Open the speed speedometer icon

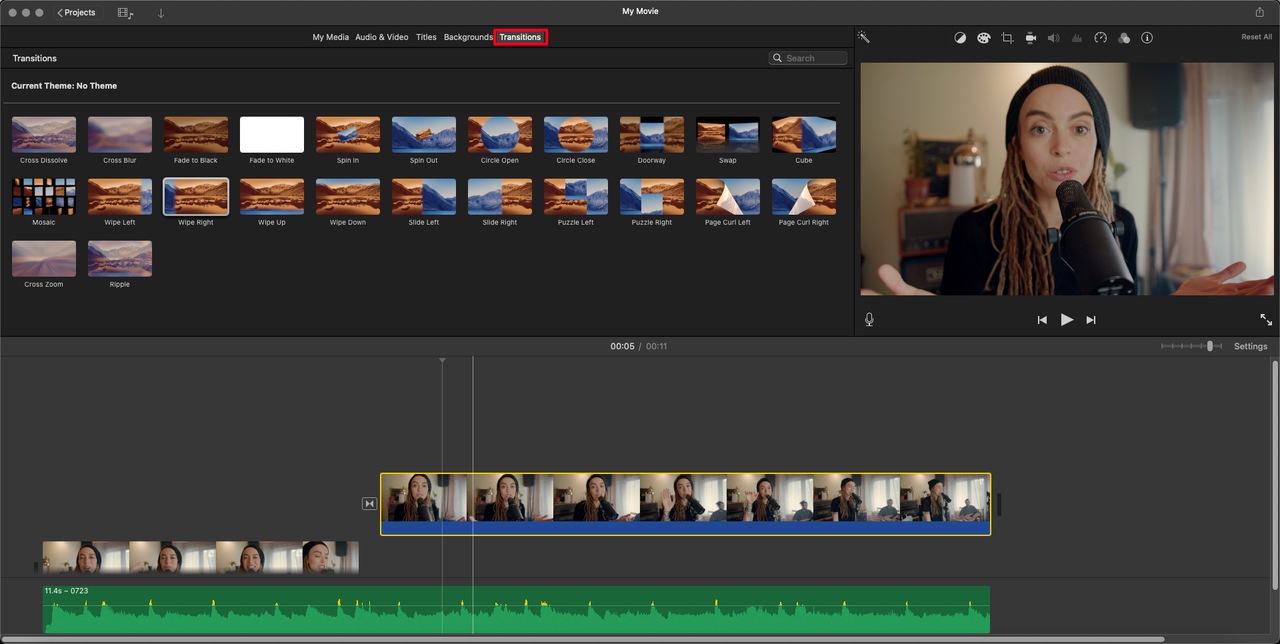(1101, 38)
